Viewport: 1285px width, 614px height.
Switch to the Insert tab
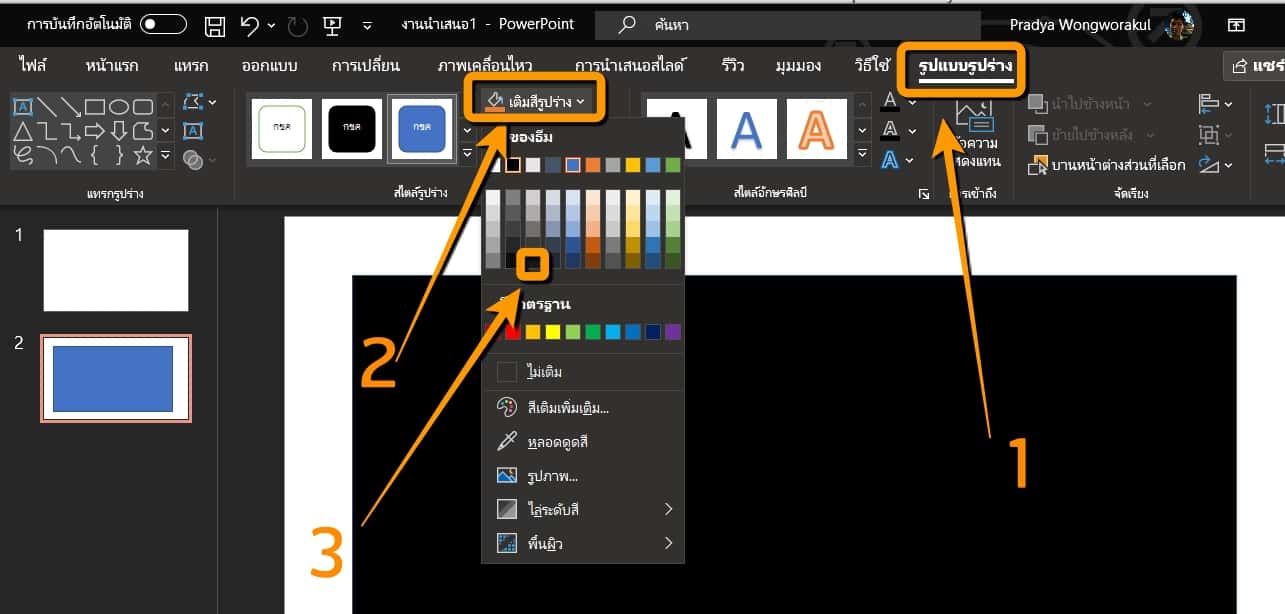[191, 66]
